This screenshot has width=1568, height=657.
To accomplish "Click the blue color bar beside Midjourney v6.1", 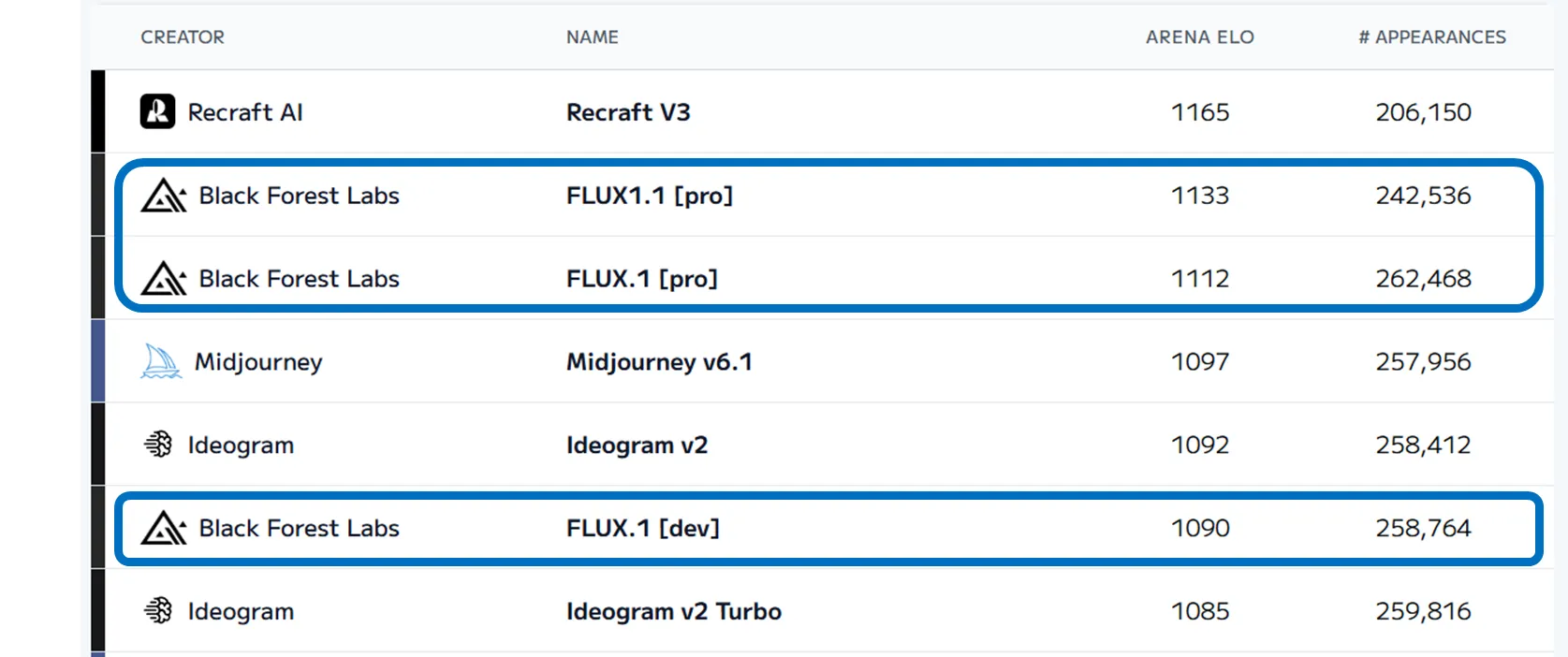I will coord(96,361).
